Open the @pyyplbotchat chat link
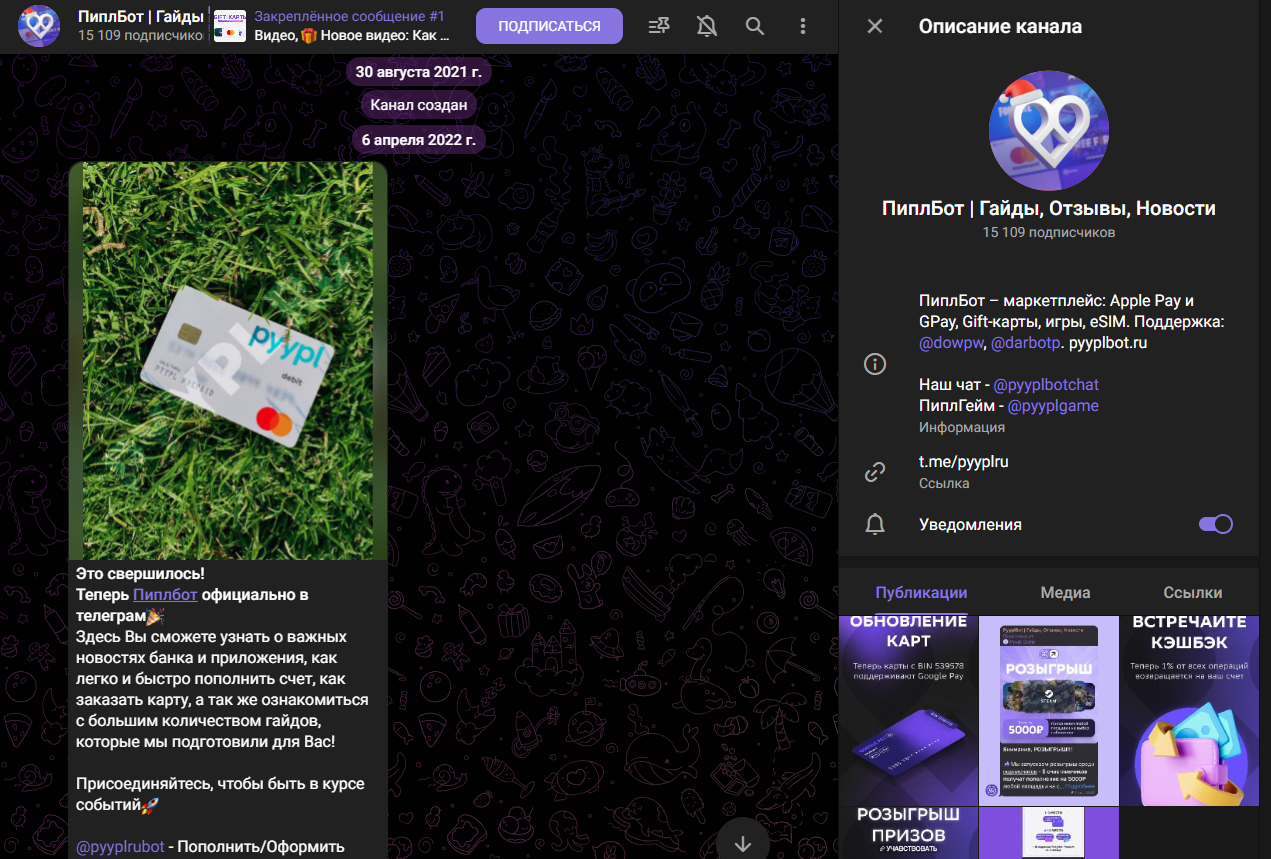The image size is (1271, 859). (1046, 385)
